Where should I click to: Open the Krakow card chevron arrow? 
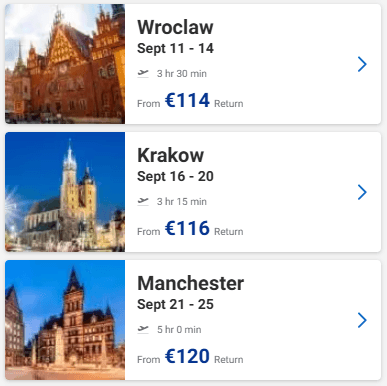[362, 192]
